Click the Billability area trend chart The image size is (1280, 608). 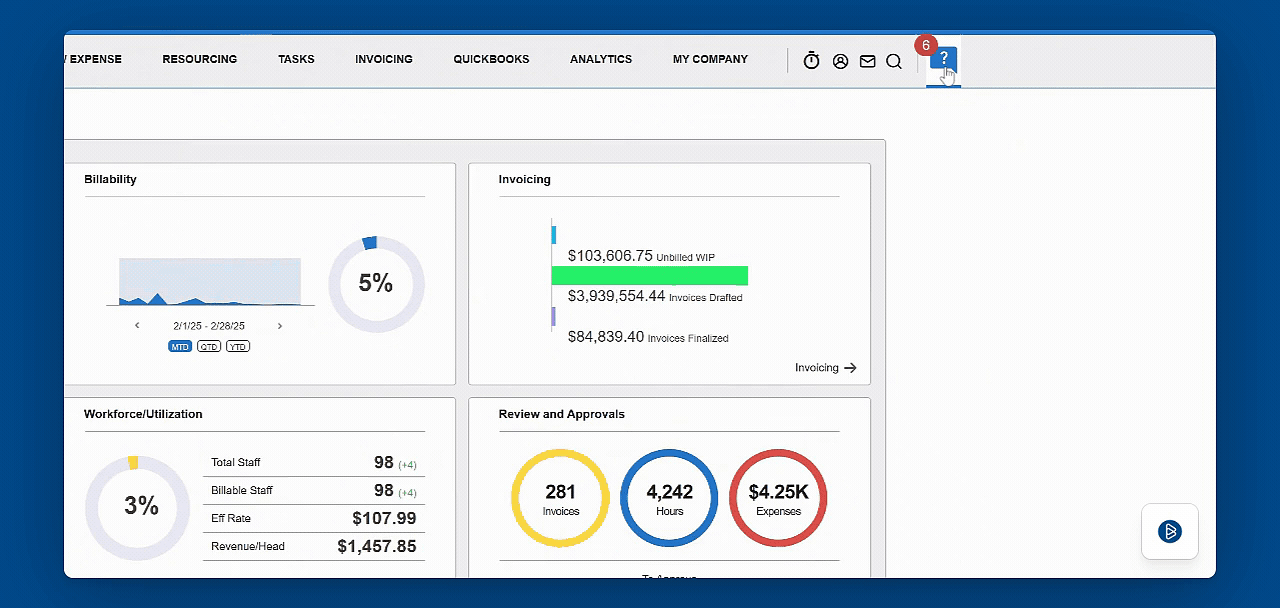[x=210, y=281]
